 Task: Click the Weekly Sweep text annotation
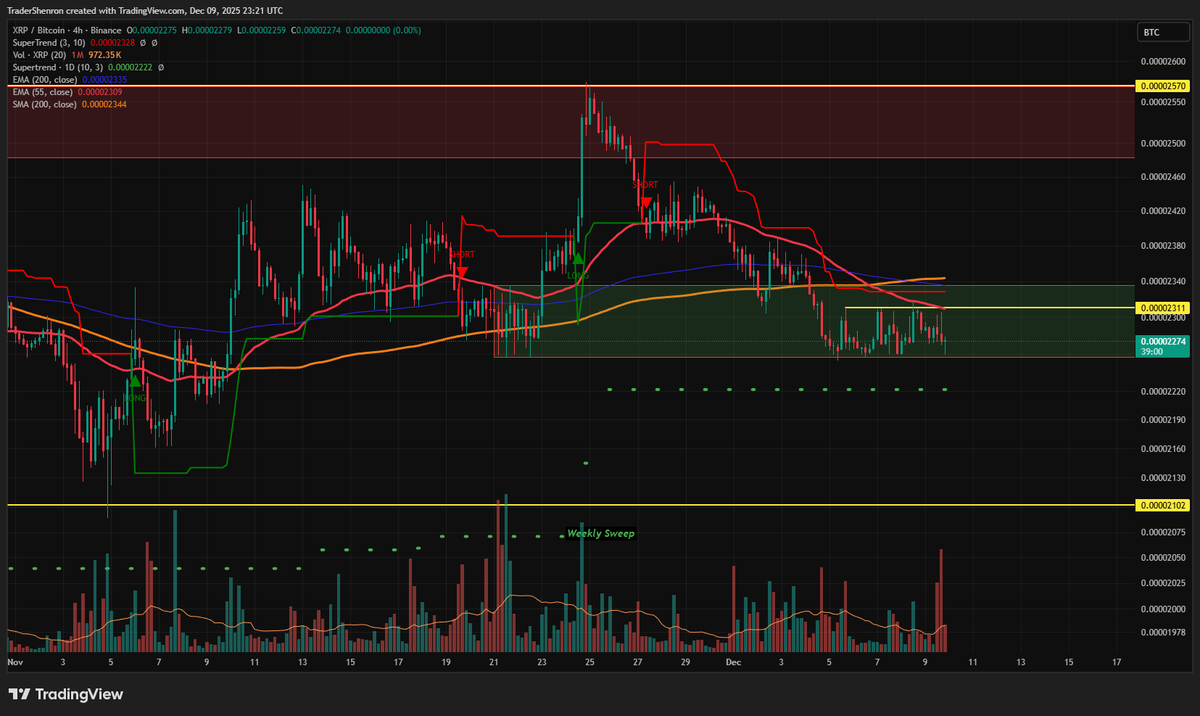(600, 533)
